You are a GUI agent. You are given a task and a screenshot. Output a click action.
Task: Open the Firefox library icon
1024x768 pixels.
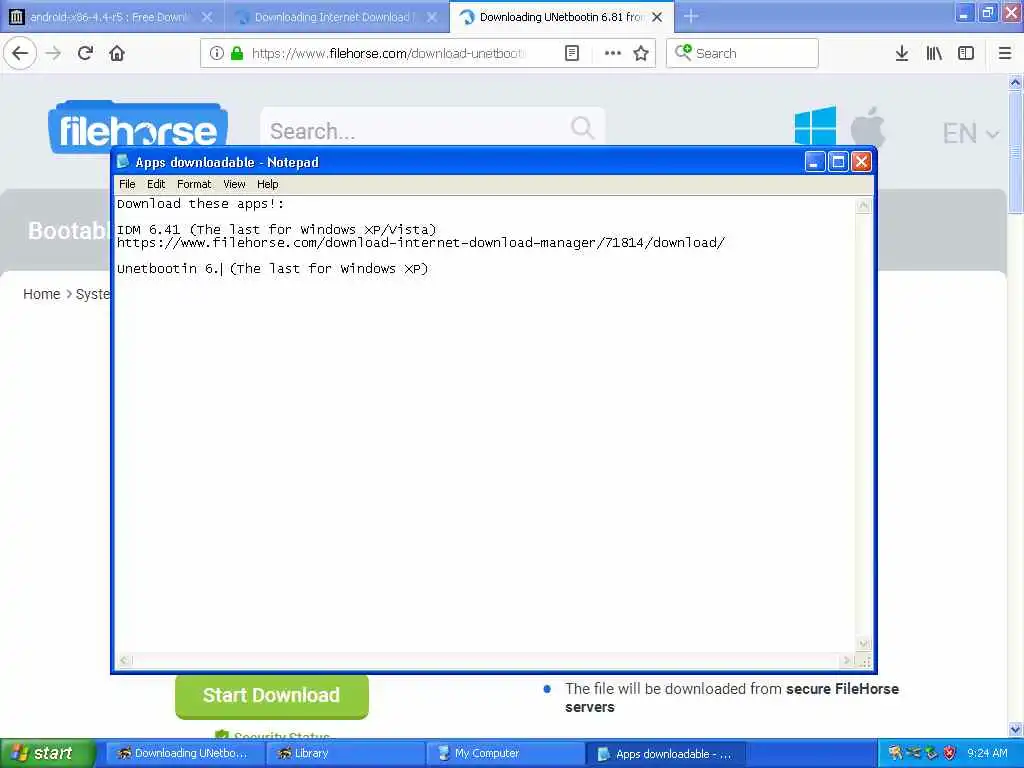(x=934, y=53)
